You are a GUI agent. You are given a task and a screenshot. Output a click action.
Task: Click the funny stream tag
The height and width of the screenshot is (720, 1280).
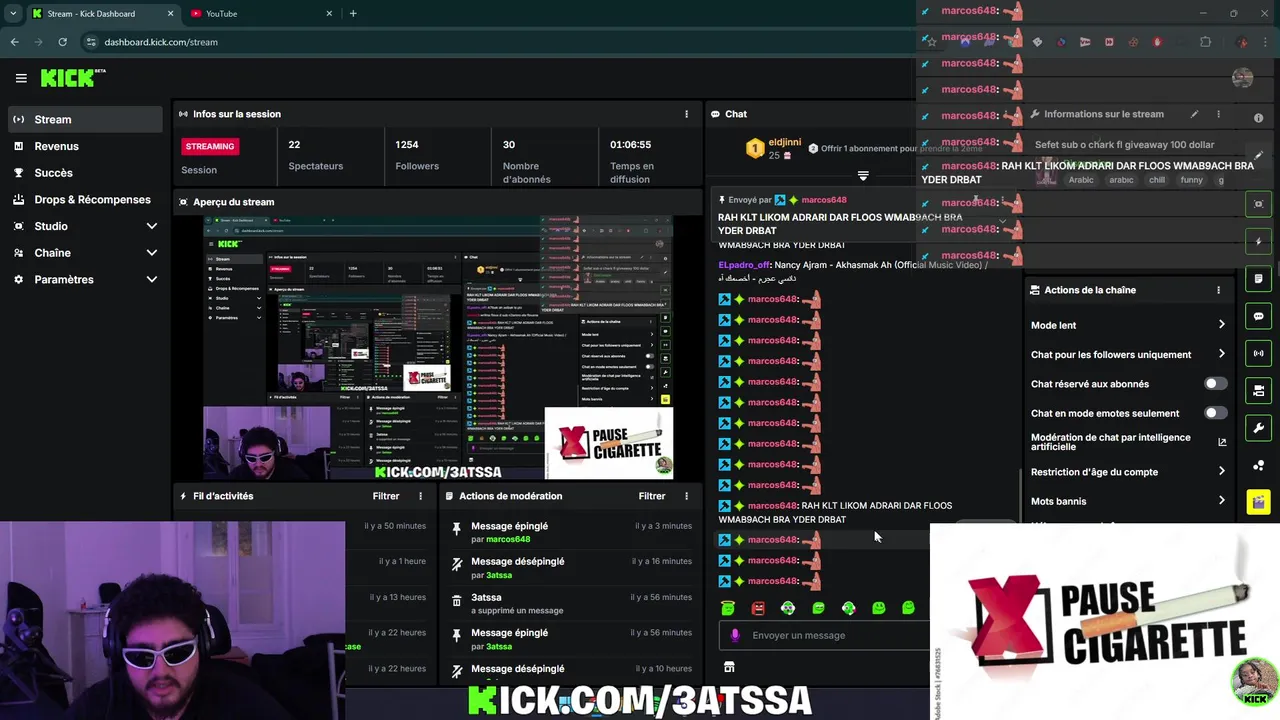[x=1191, y=180]
